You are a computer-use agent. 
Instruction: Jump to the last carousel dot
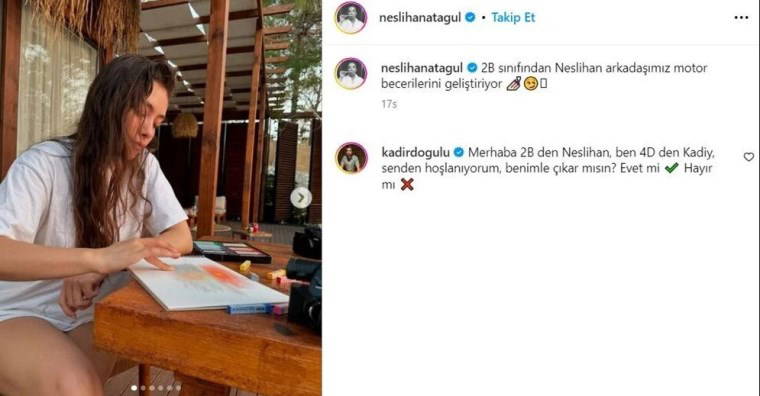(178, 388)
